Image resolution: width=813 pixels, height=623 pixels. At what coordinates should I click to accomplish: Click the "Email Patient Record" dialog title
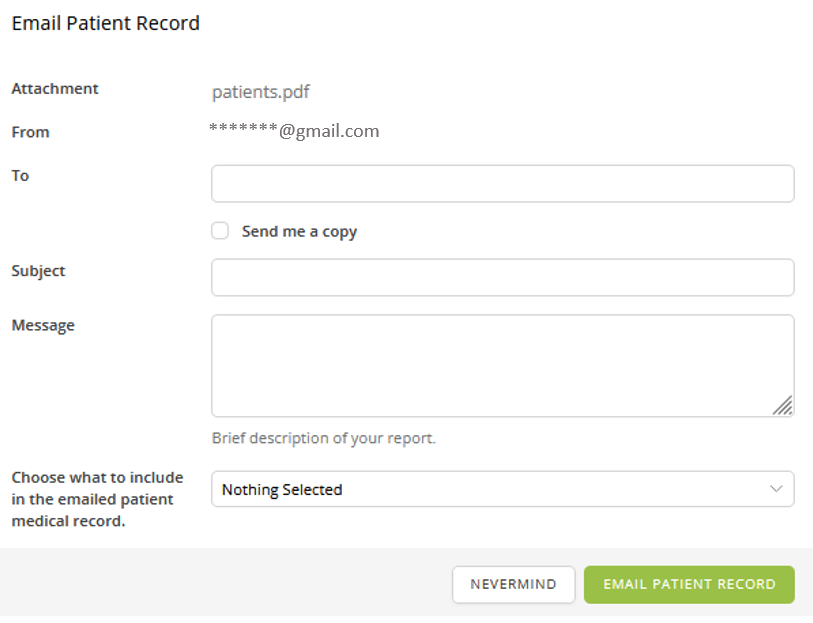click(x=105, y=23)
